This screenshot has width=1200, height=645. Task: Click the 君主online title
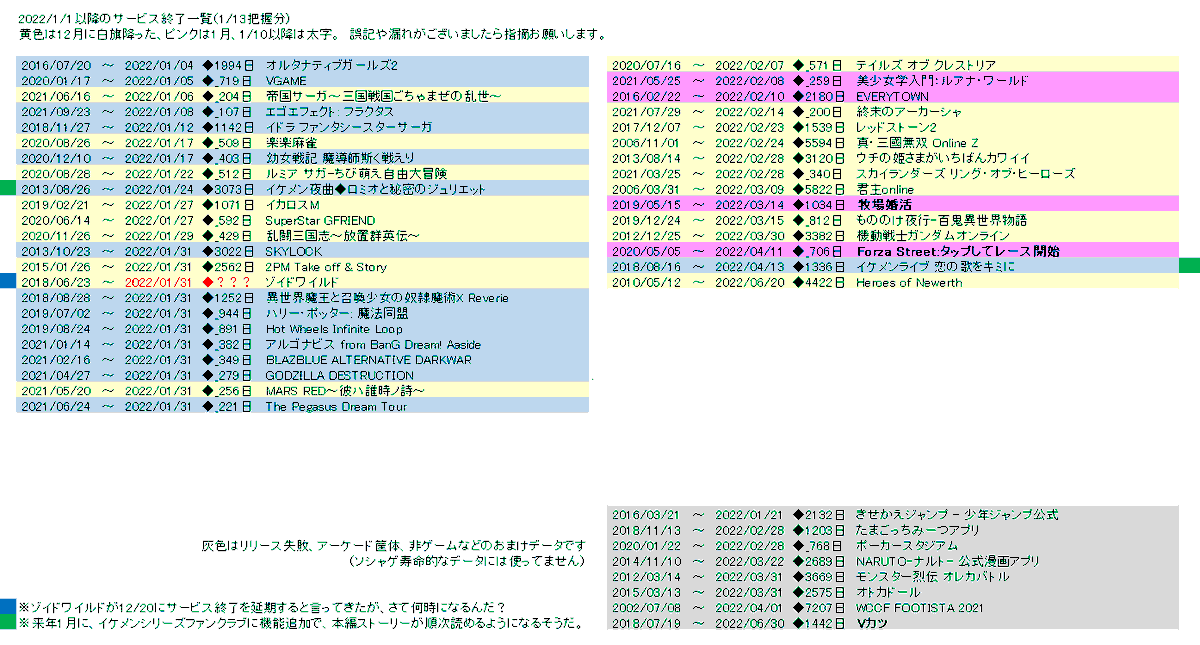click(885, 189)
